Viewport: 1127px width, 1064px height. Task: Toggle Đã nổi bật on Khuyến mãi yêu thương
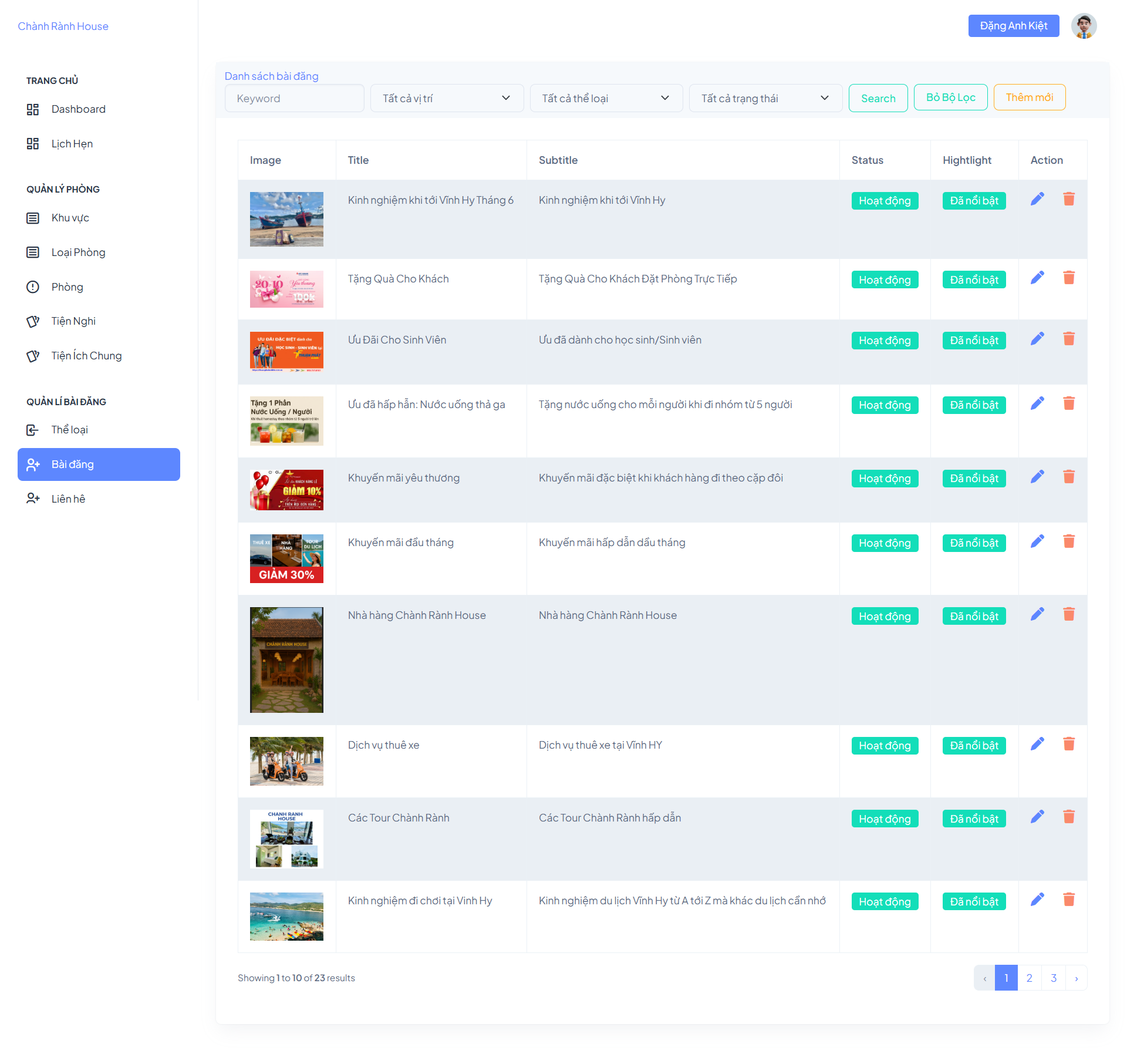click(974, 479)
